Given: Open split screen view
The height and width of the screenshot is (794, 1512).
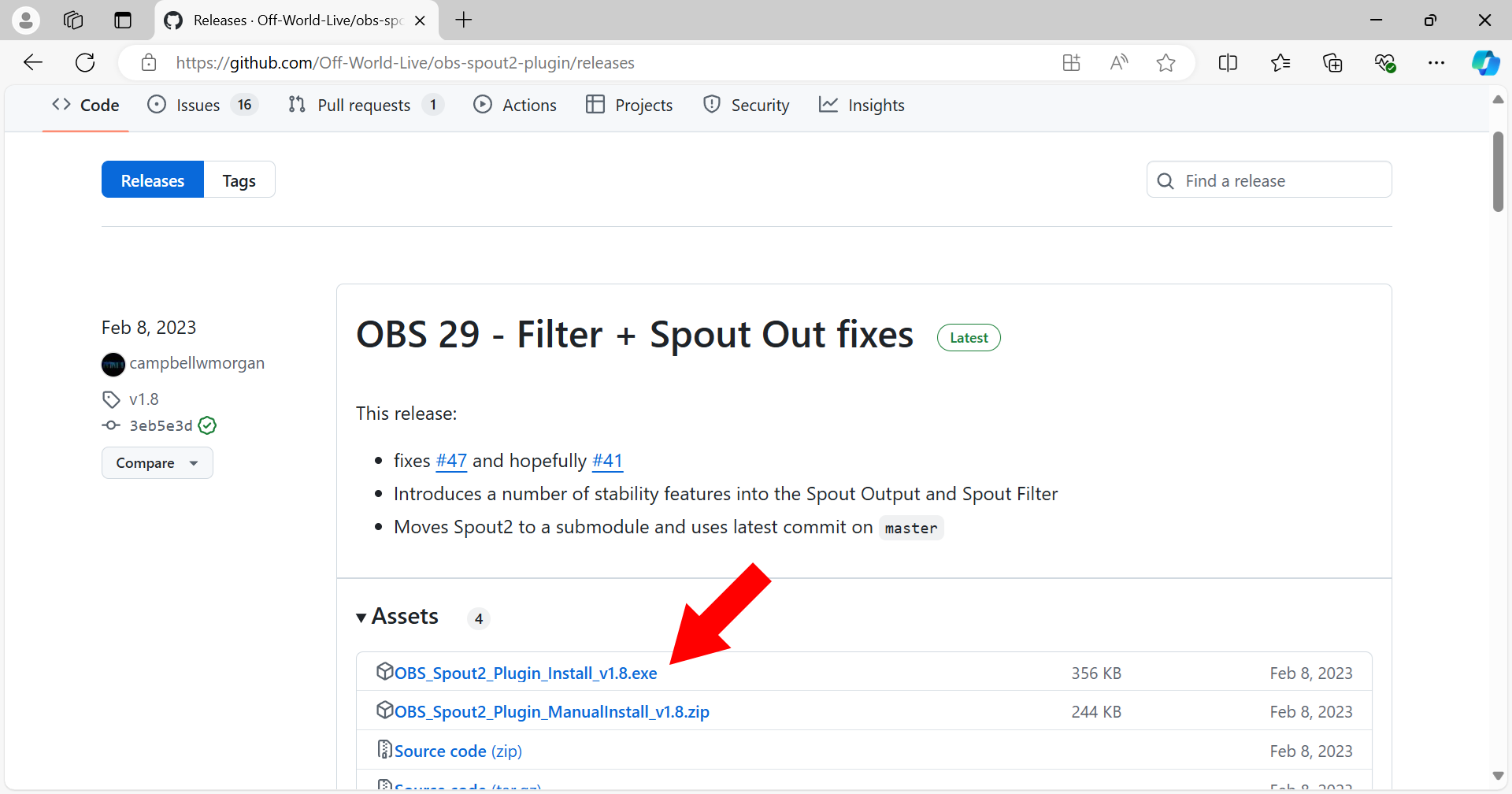Looking at the screenshot, I should click(x=1228, y=63).
